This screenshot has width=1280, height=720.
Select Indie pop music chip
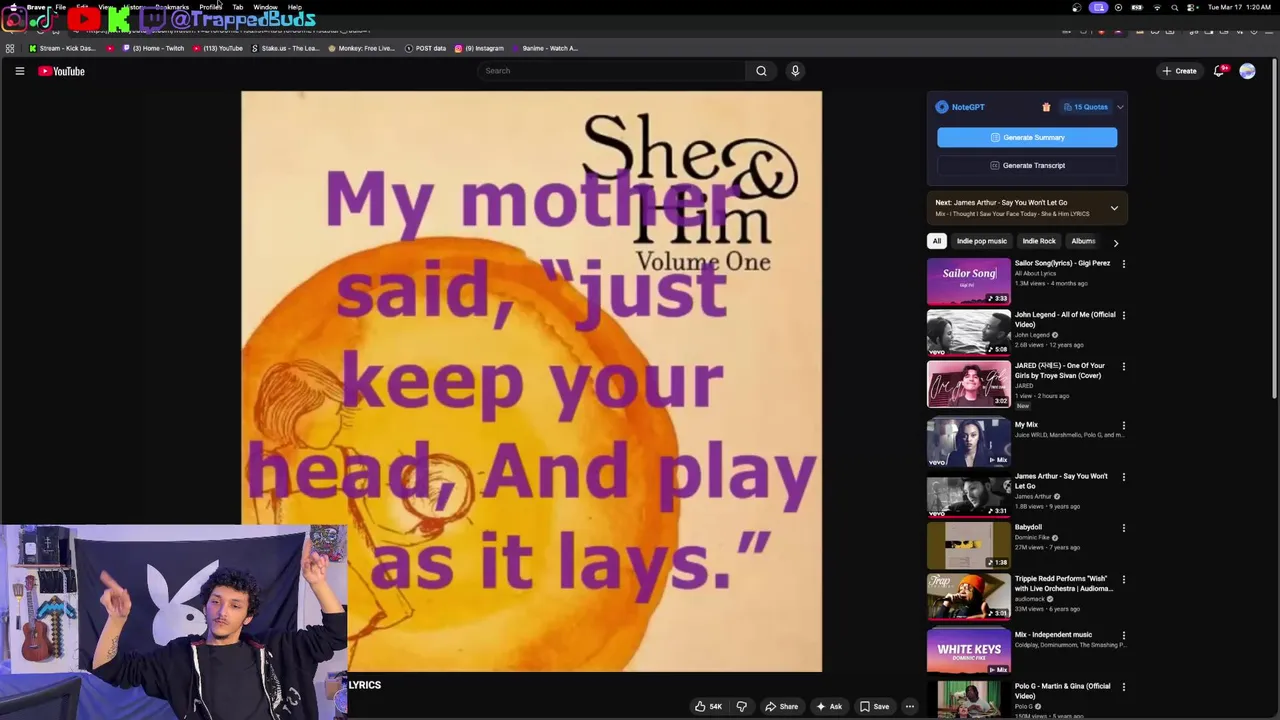pos(981,241)
